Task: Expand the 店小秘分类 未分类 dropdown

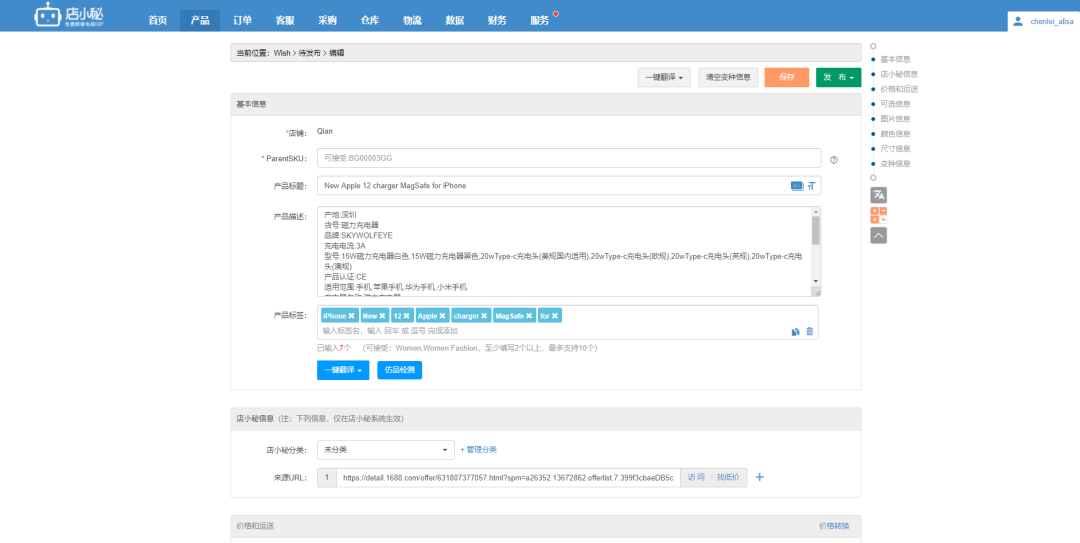Action: [x=386, y=450]
